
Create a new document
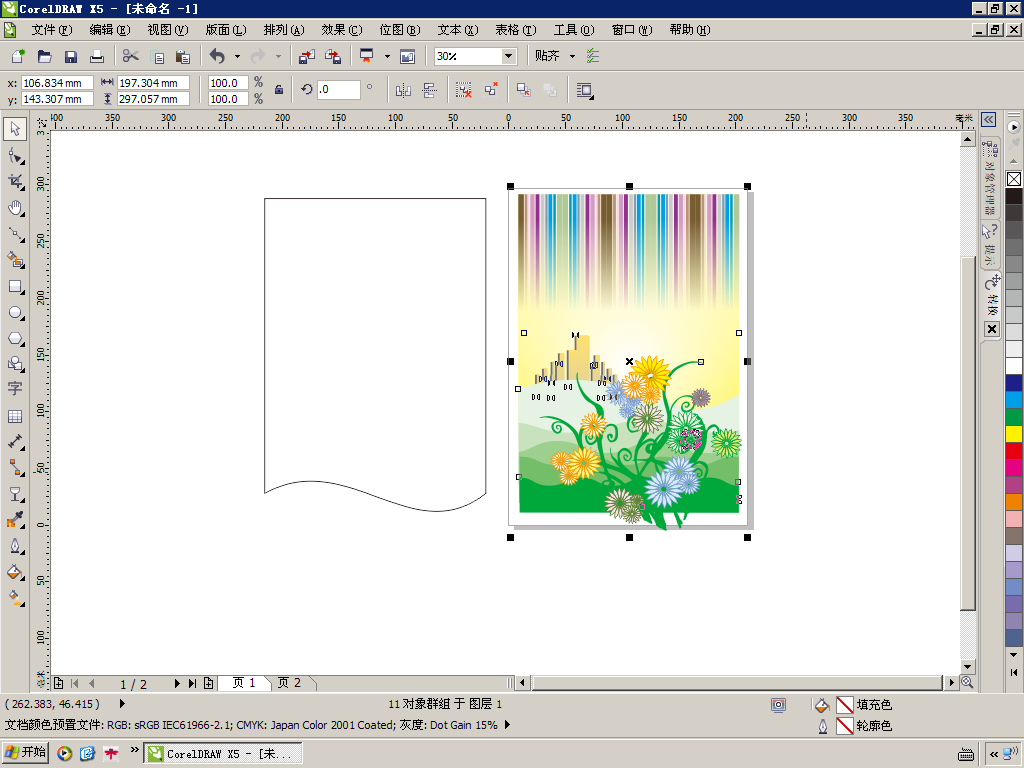point(18,56)
